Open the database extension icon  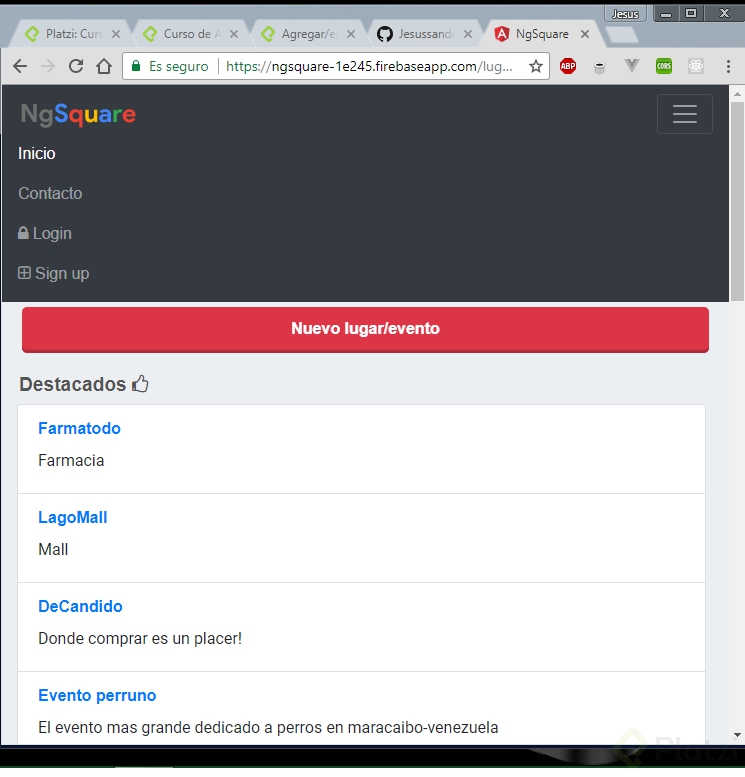click(600, 67)
